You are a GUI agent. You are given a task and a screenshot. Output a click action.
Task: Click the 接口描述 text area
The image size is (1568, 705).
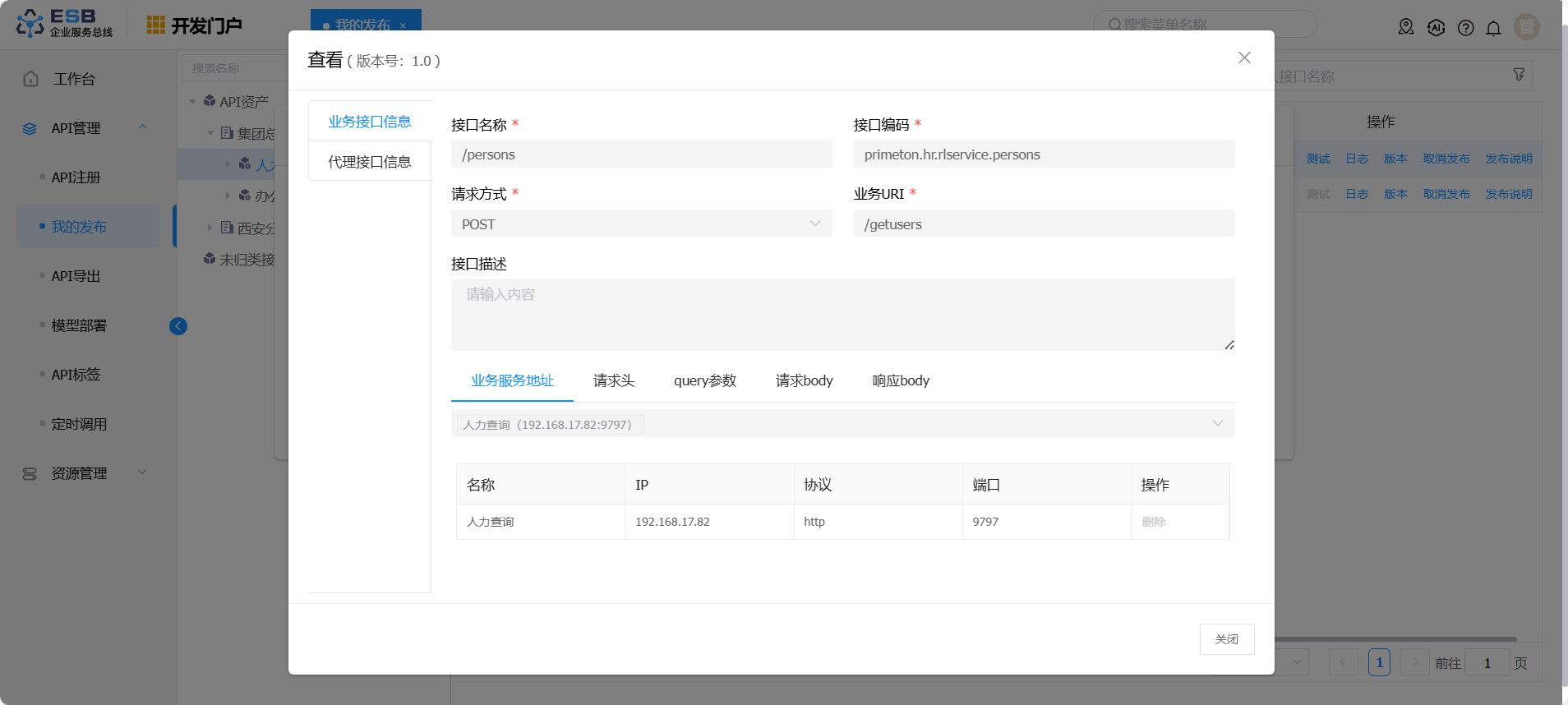pyautogui.click(x=842, y=314)
